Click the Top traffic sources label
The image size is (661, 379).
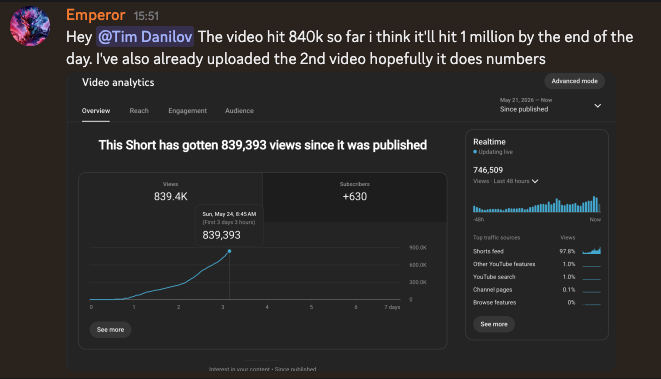(x=497, y=238)
